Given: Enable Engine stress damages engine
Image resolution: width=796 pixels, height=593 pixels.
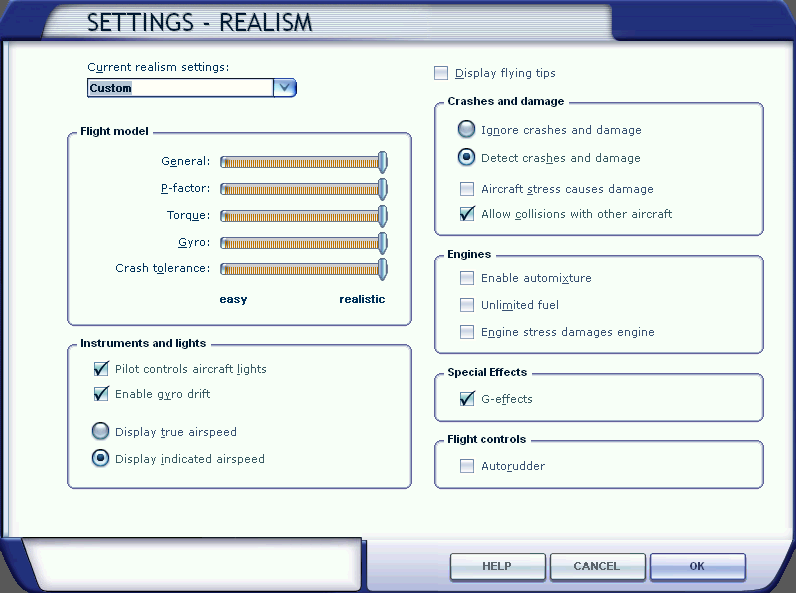Looking at the screenshot, I should [467, 332].
